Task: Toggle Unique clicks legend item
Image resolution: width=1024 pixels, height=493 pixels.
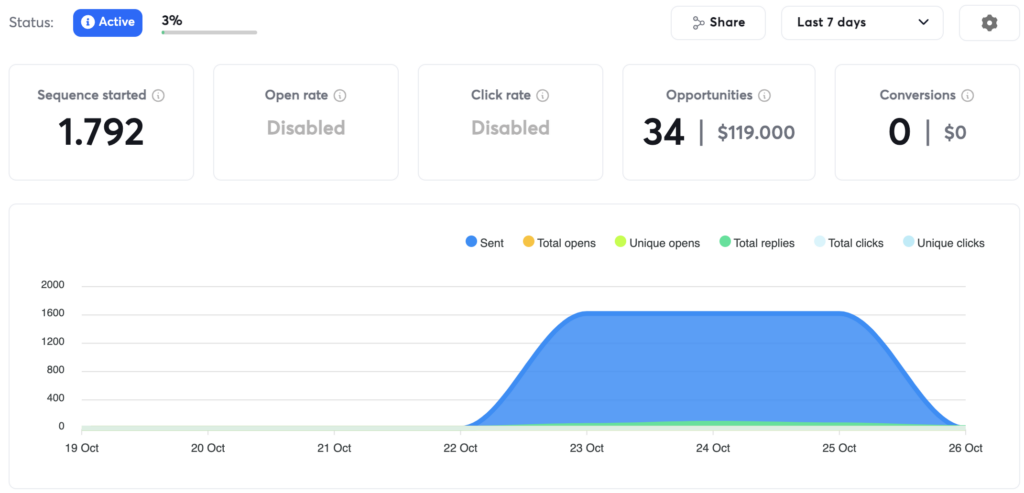Action: [943, 243]
